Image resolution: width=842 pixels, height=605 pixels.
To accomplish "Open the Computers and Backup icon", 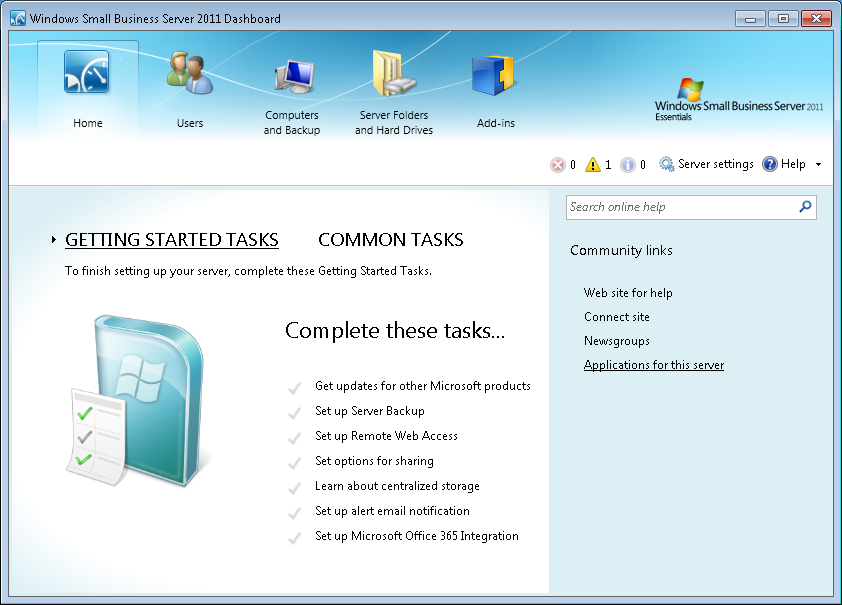I will (x=294, y=76).
